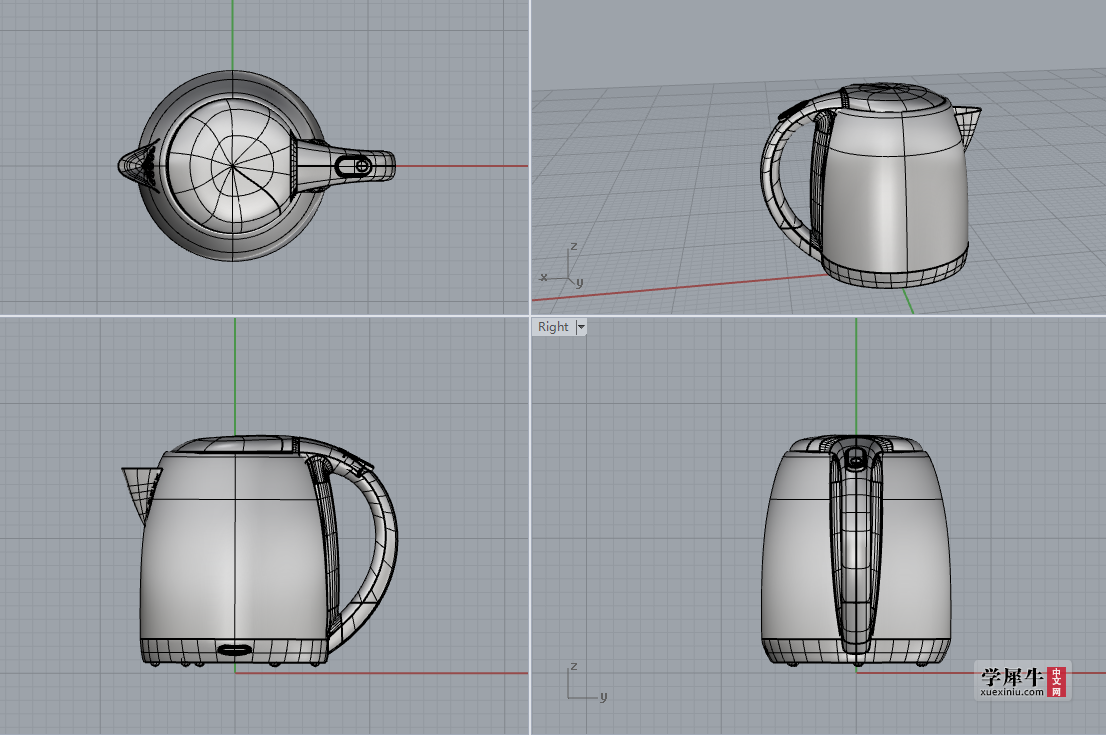Select the kettle handle in the Right viewport
The image size is (1106, 735).
point(856,547)
